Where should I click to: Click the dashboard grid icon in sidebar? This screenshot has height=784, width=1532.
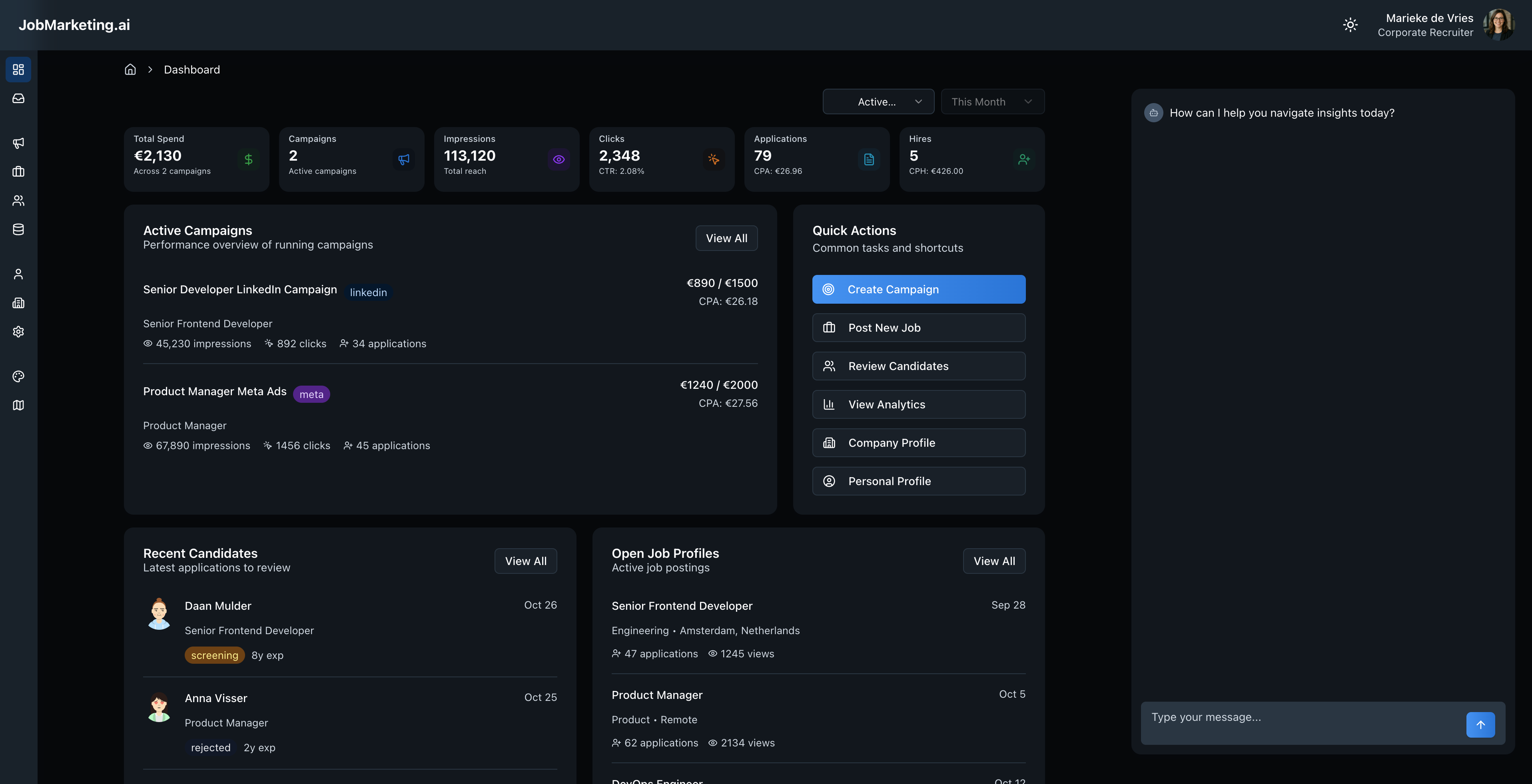pos(18,70)
